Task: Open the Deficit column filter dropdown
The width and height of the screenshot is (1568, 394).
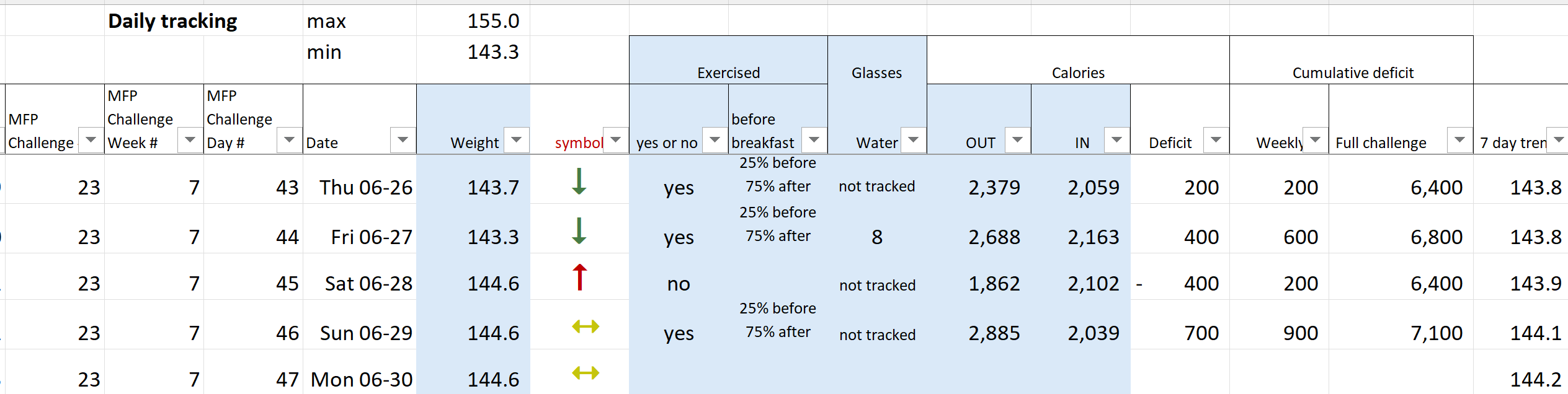Action: tap(1216, 140)
